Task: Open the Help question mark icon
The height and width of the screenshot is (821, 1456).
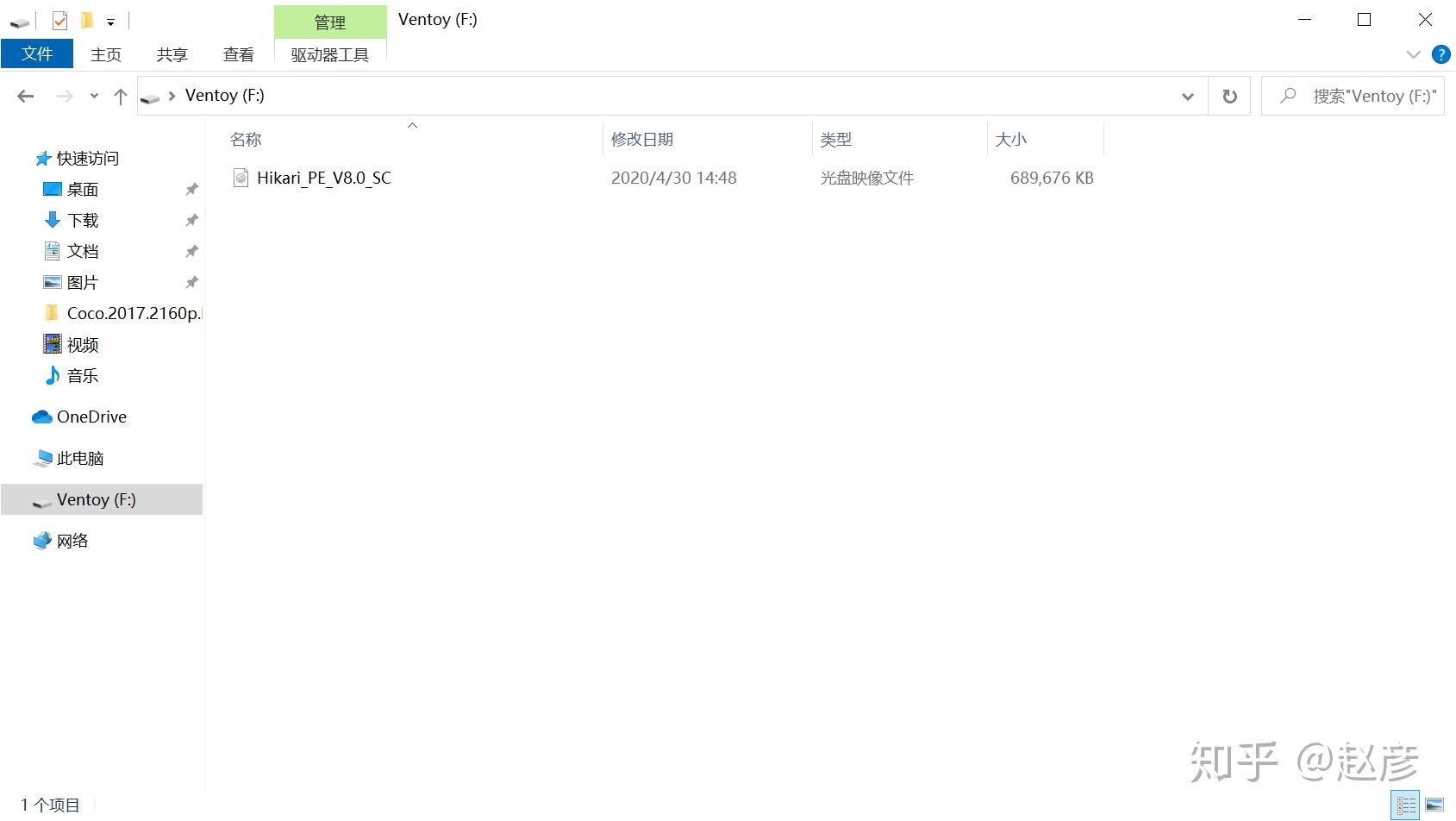Action: click(1440, 54)
